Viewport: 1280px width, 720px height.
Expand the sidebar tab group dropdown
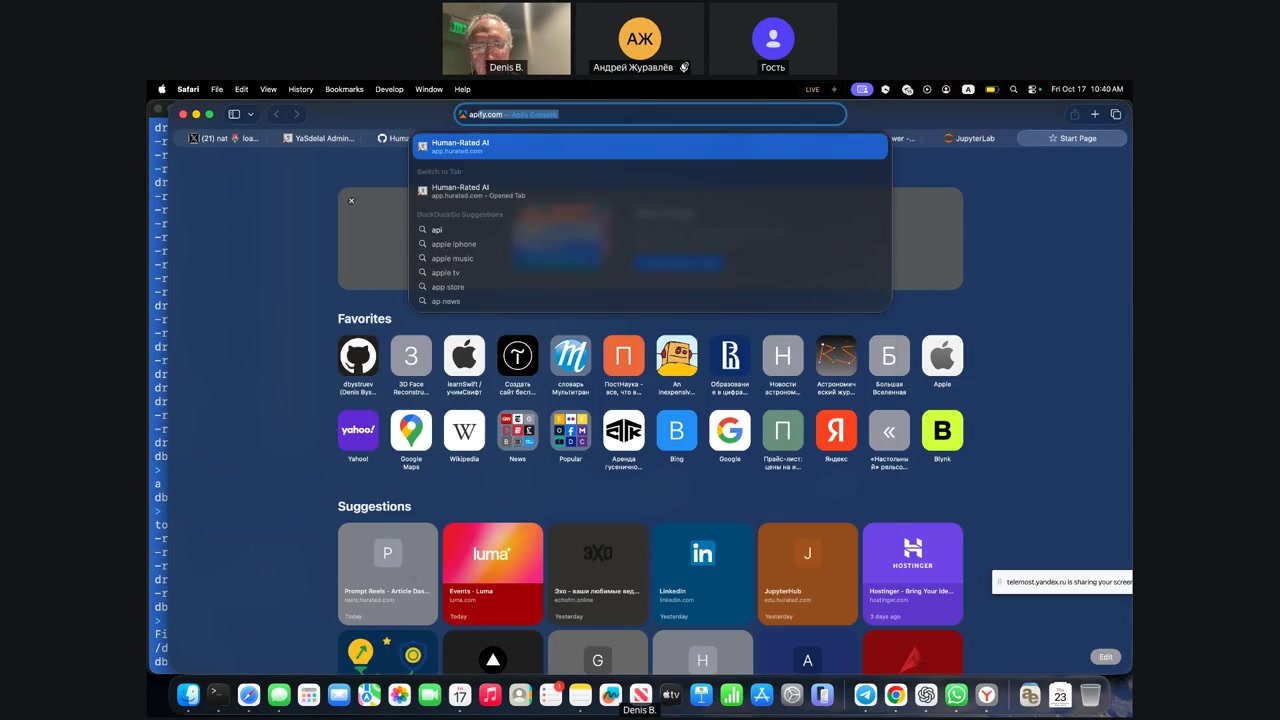coord(250,114)
